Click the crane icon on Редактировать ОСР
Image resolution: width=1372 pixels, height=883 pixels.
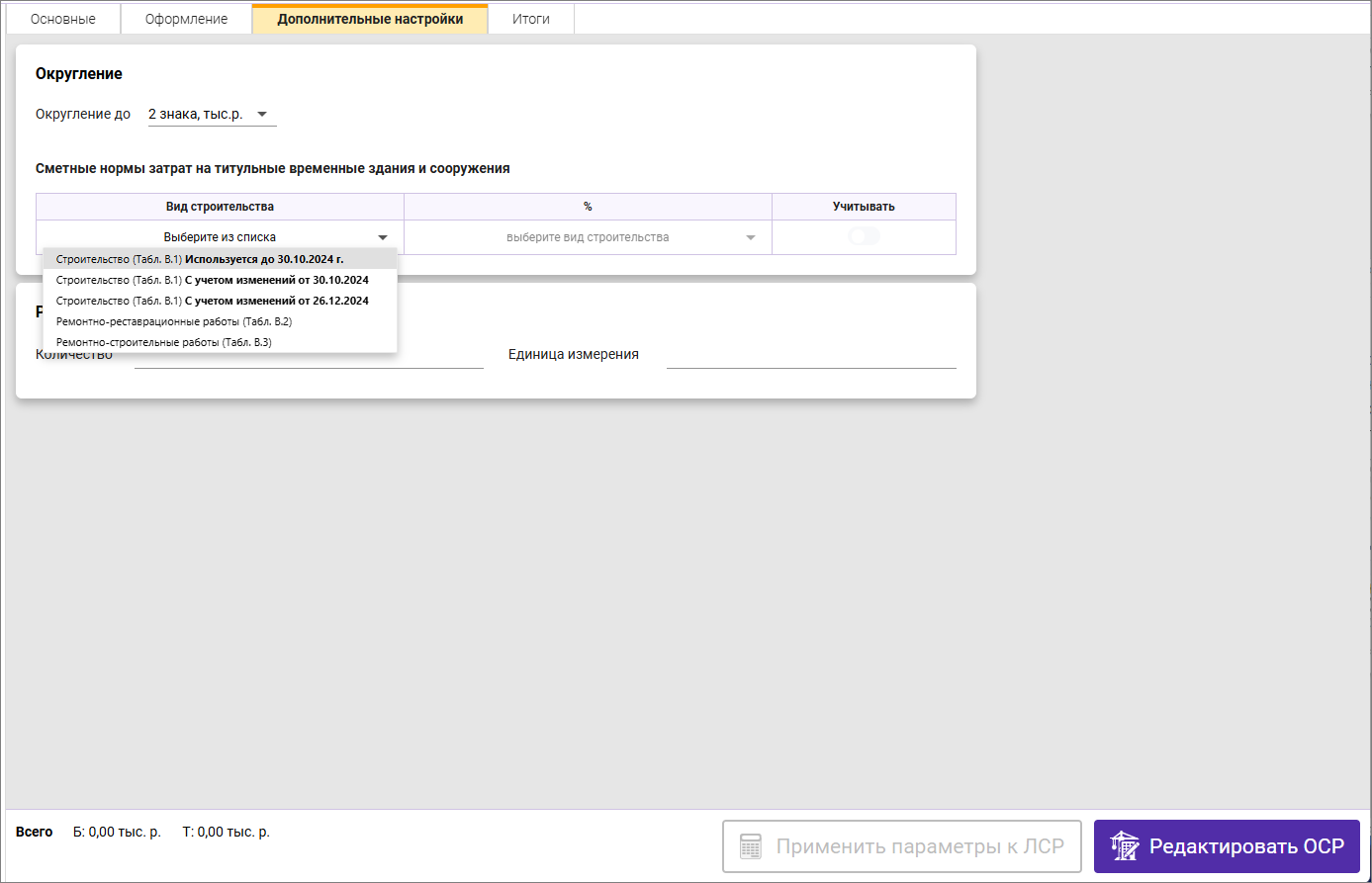tap(1125, 846)
